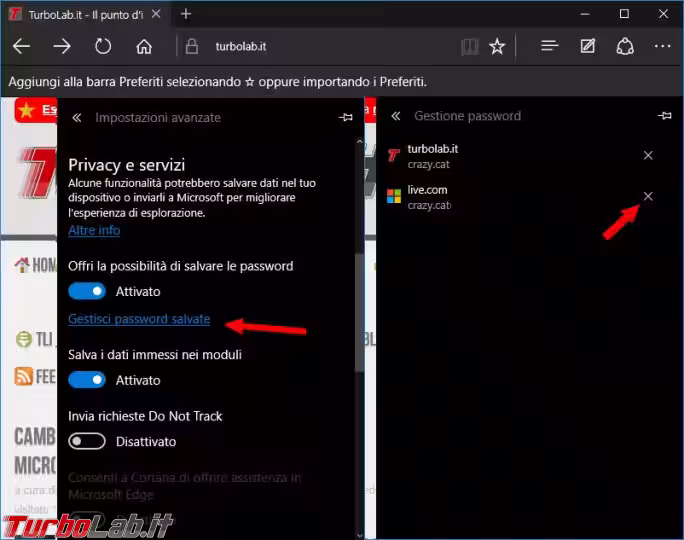Open the Hub three-line icon
Viewport: 684px width, 540px height.
(550, 45)
